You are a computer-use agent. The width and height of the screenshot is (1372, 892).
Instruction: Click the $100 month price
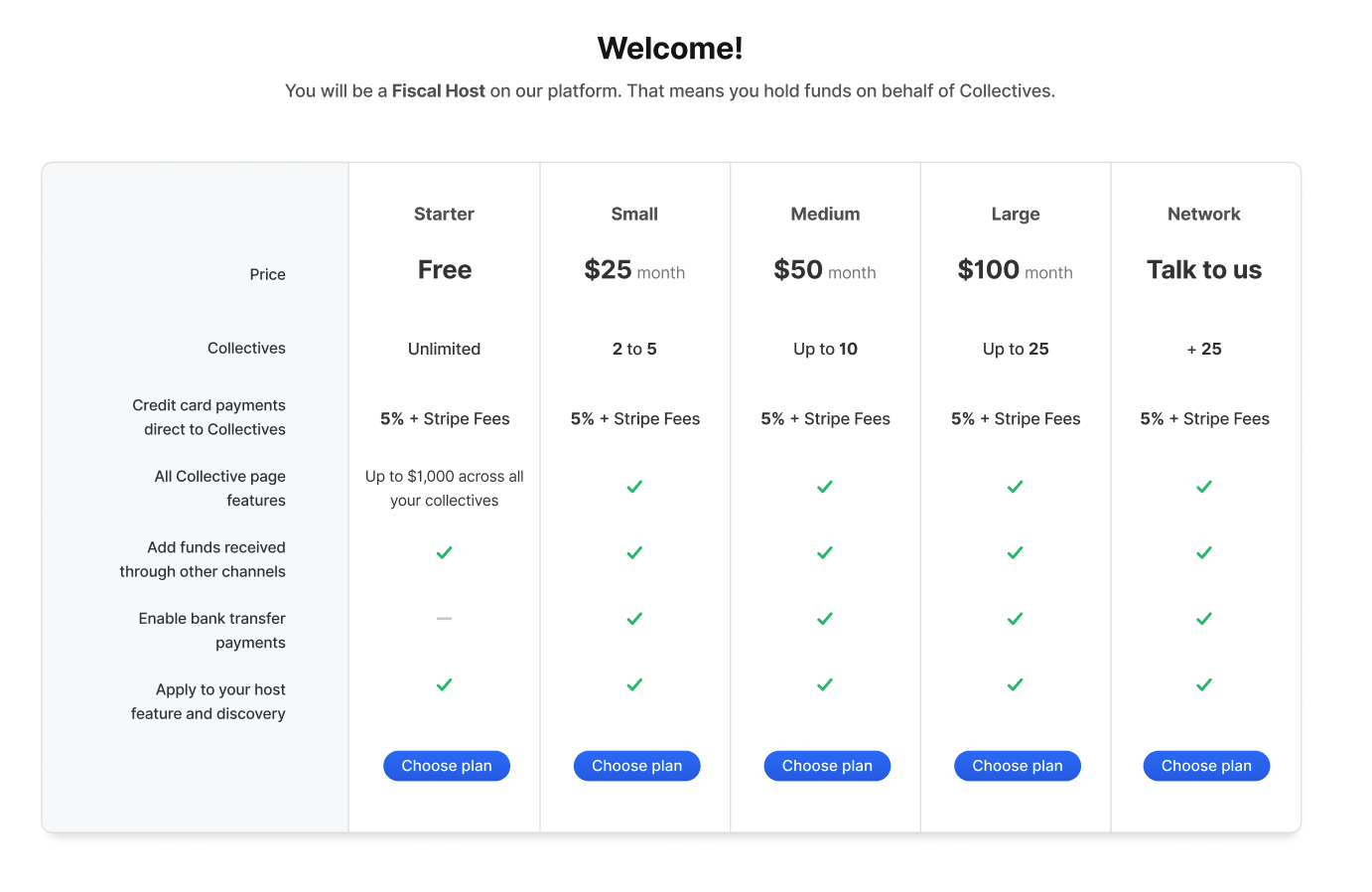pyautogui.click(x=1015, y=270)
